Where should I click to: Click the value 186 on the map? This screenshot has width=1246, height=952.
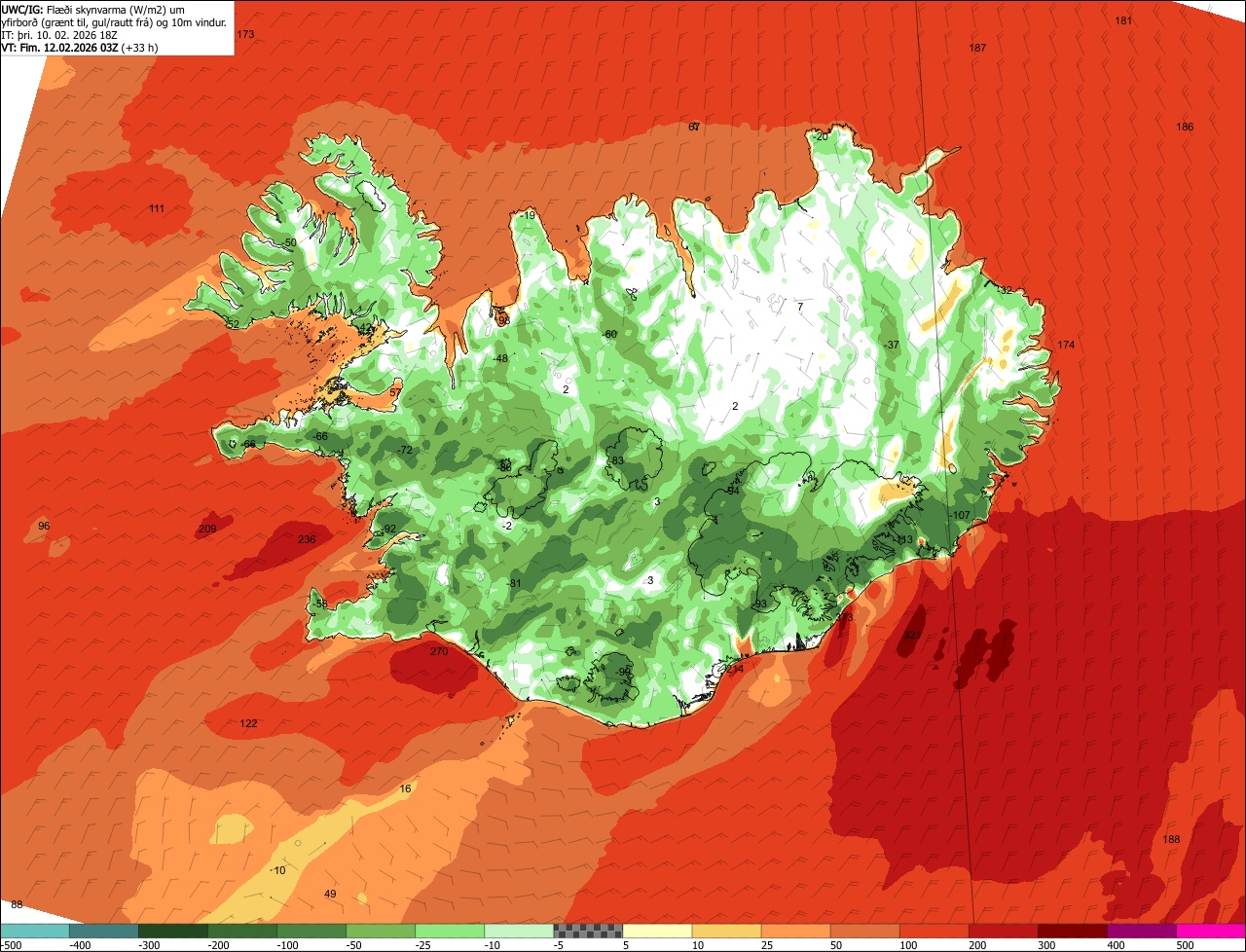[1185, 127]
